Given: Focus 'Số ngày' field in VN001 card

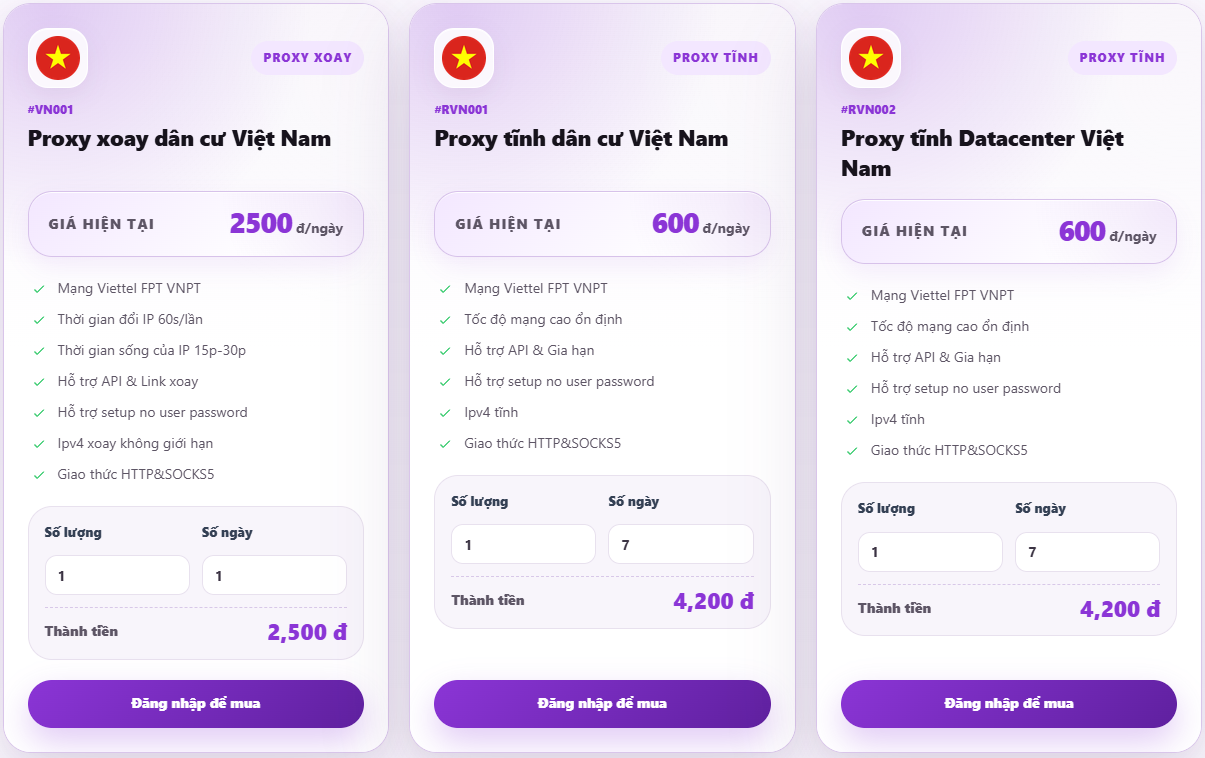Looking at the screenshot, I should [274, 576].
